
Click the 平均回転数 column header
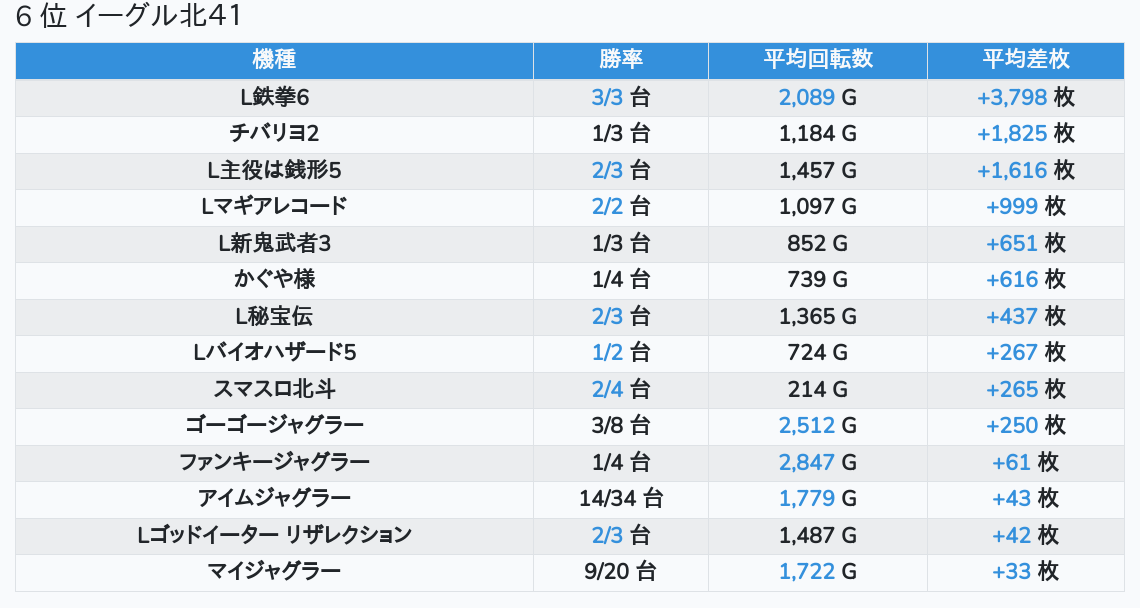point(817,59)
